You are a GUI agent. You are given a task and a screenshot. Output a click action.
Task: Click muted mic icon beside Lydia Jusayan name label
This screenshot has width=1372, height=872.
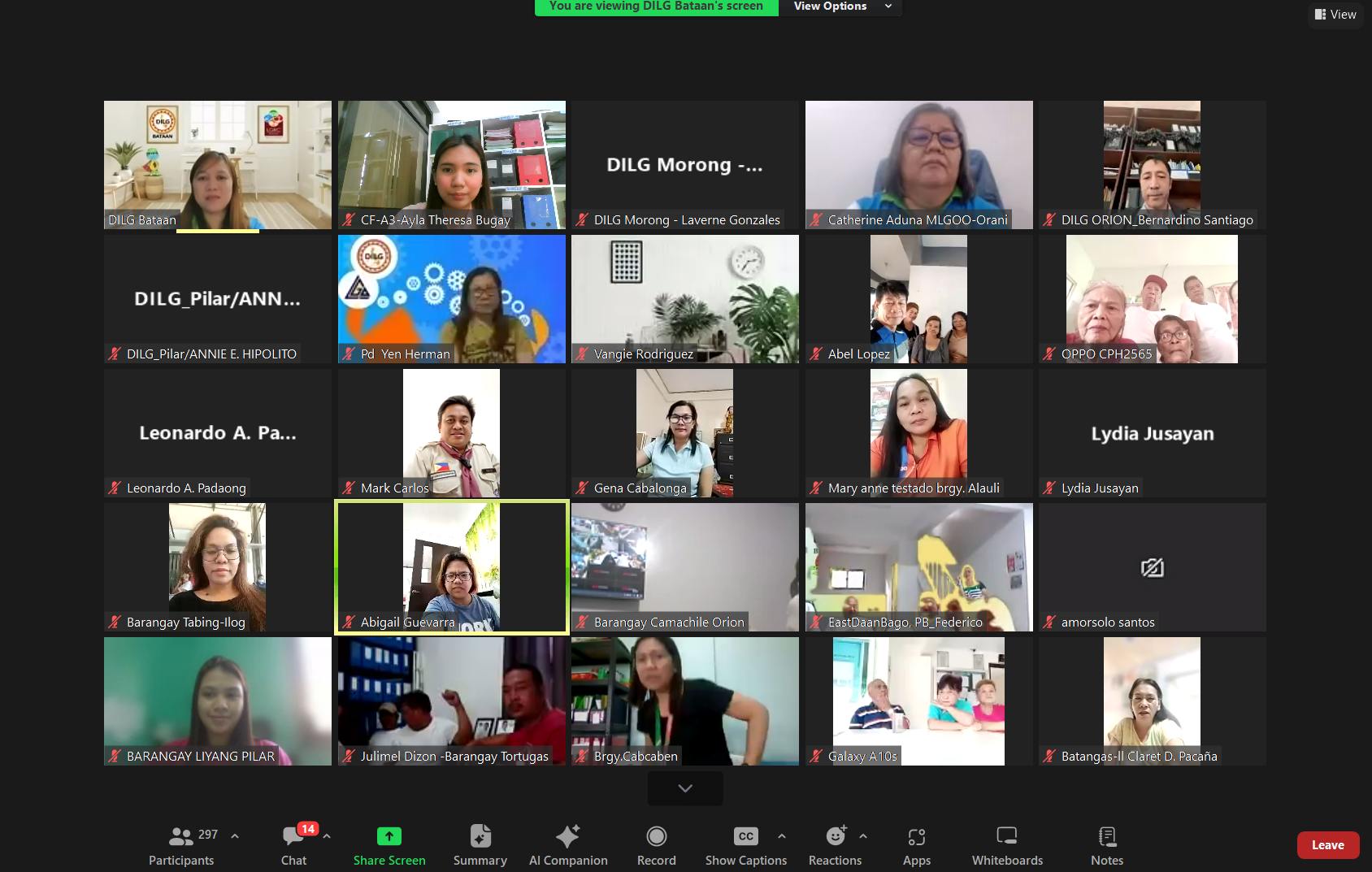[x=1049, y=488]
